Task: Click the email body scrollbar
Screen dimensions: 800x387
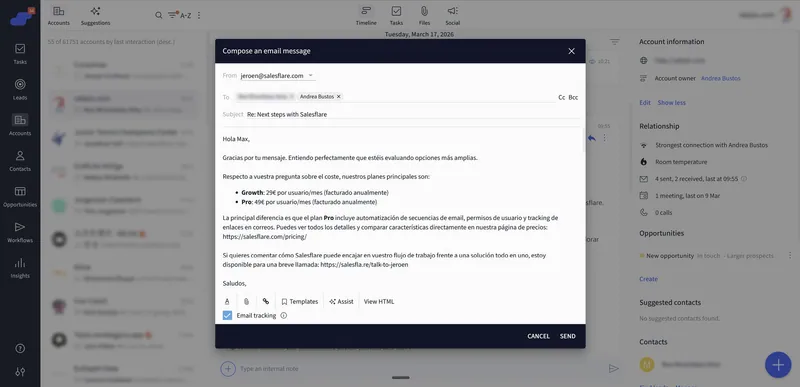Action: click(584, 140)
